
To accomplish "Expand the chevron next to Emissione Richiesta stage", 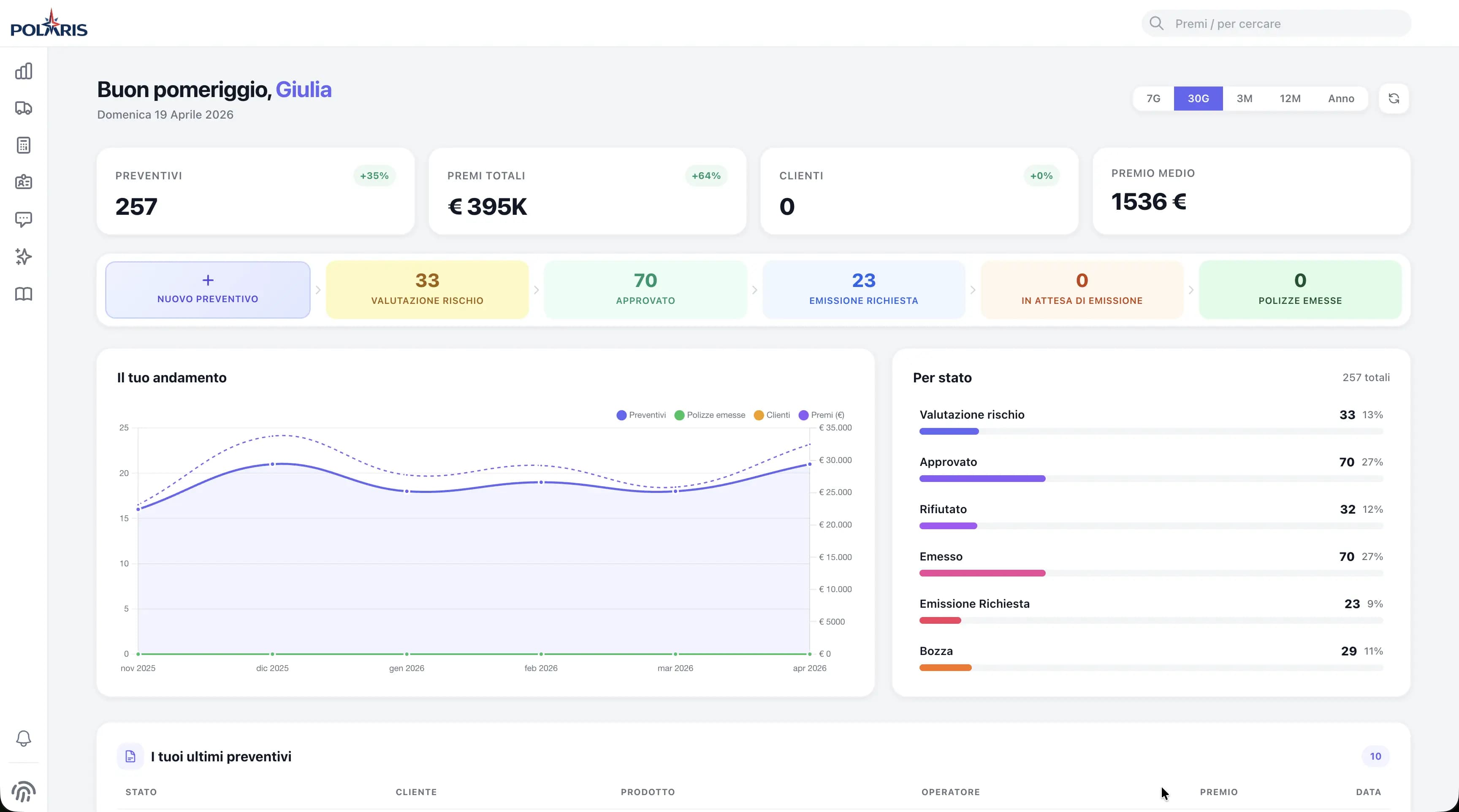I will (x=973, y=290).
